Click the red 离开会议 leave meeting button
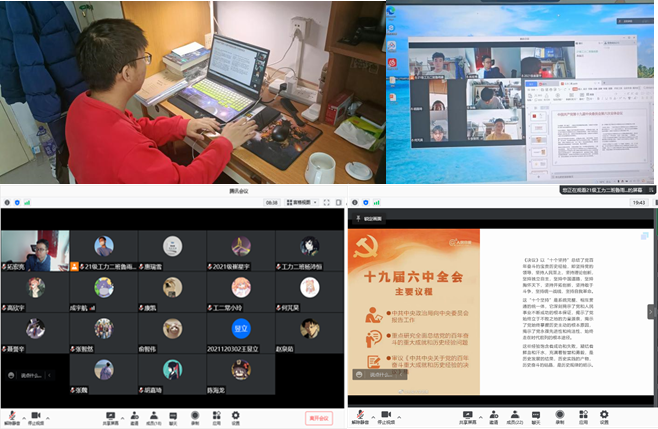 coord(319,417)
